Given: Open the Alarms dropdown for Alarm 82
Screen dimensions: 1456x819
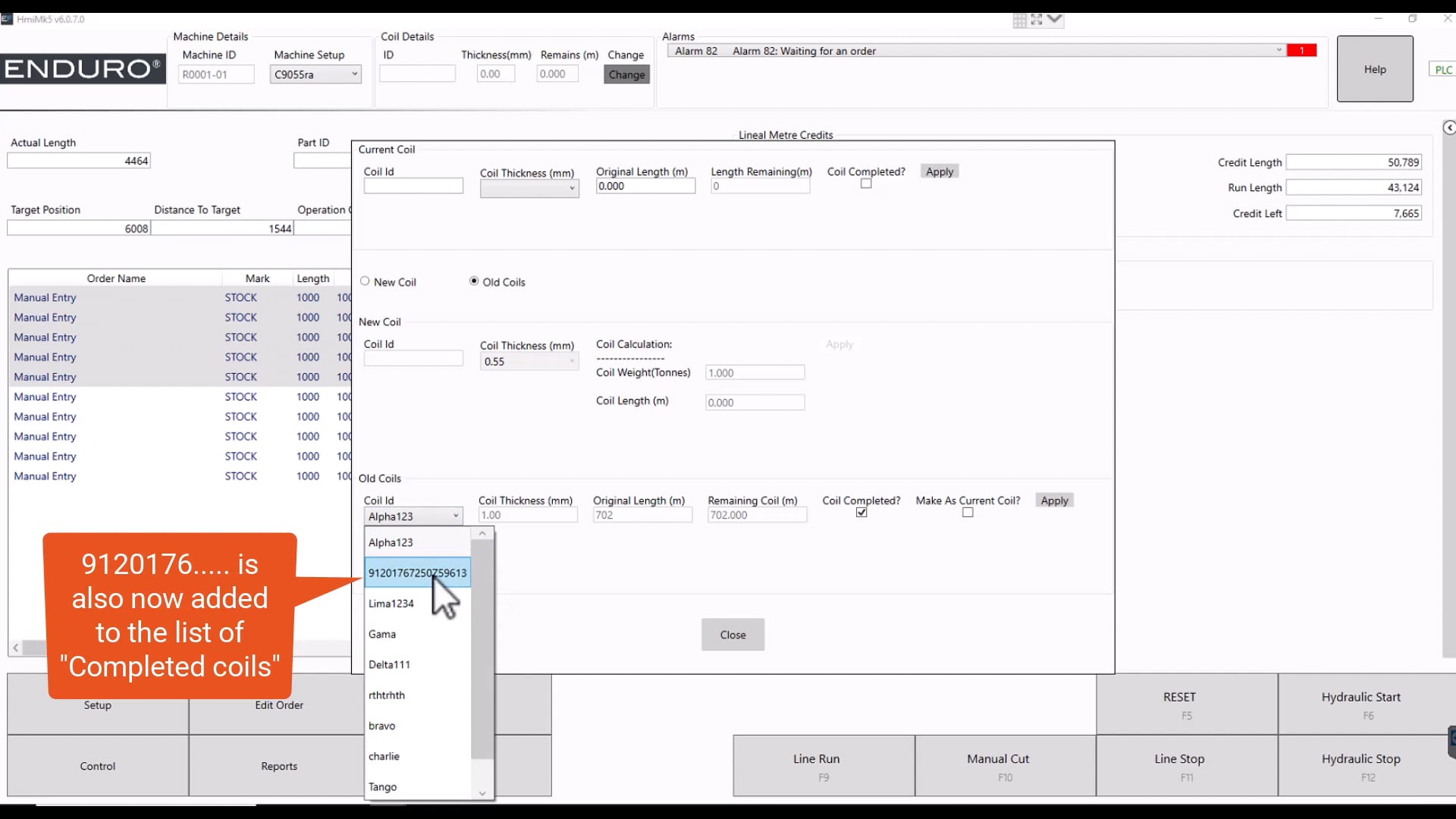Looking at the screenshot, I should click(x=1277, y=50).
